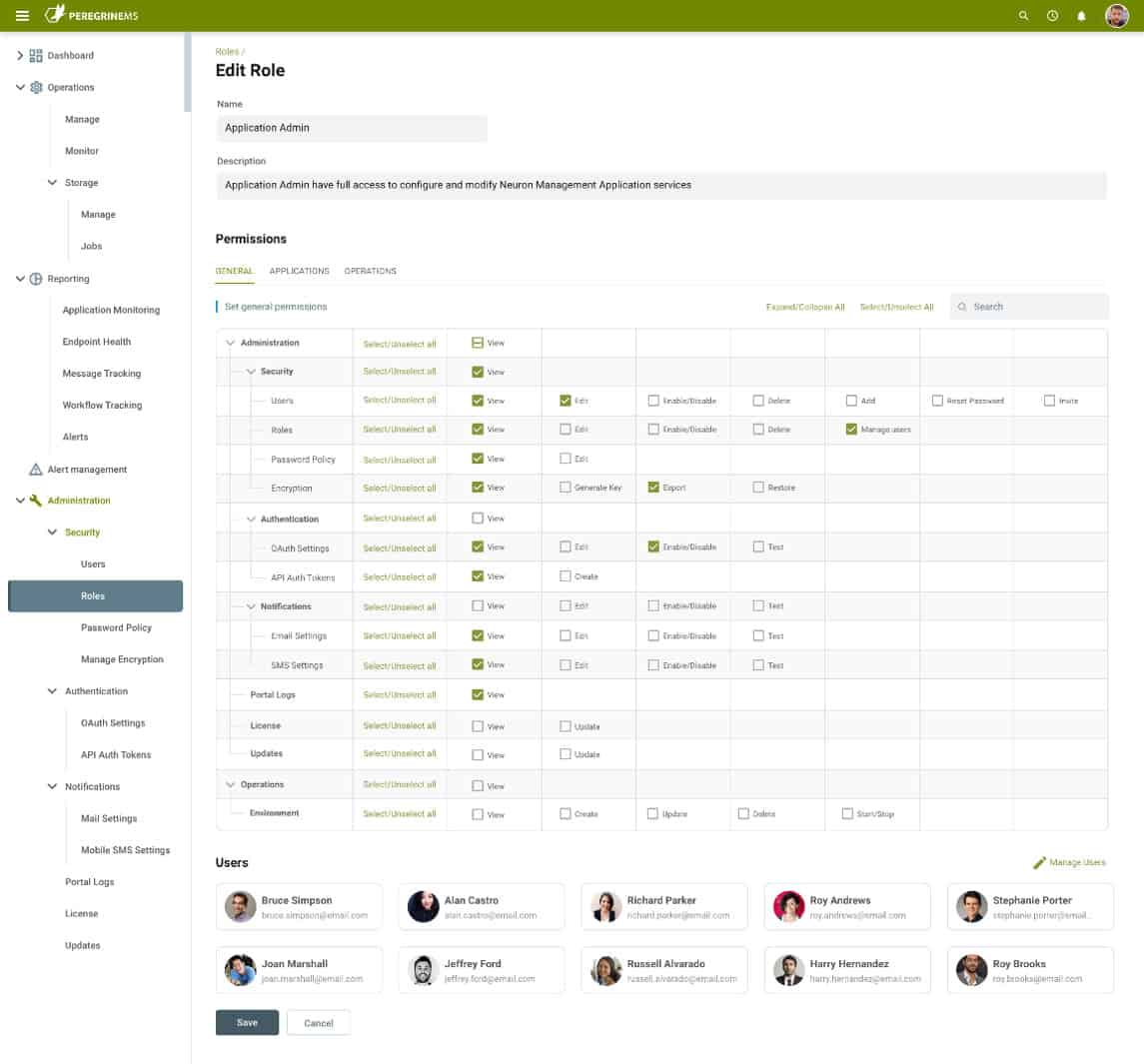This screenshot has width=1144, height=1064.
Task: Open Roy Brooks' avatar
Action: tap(972, 970)
